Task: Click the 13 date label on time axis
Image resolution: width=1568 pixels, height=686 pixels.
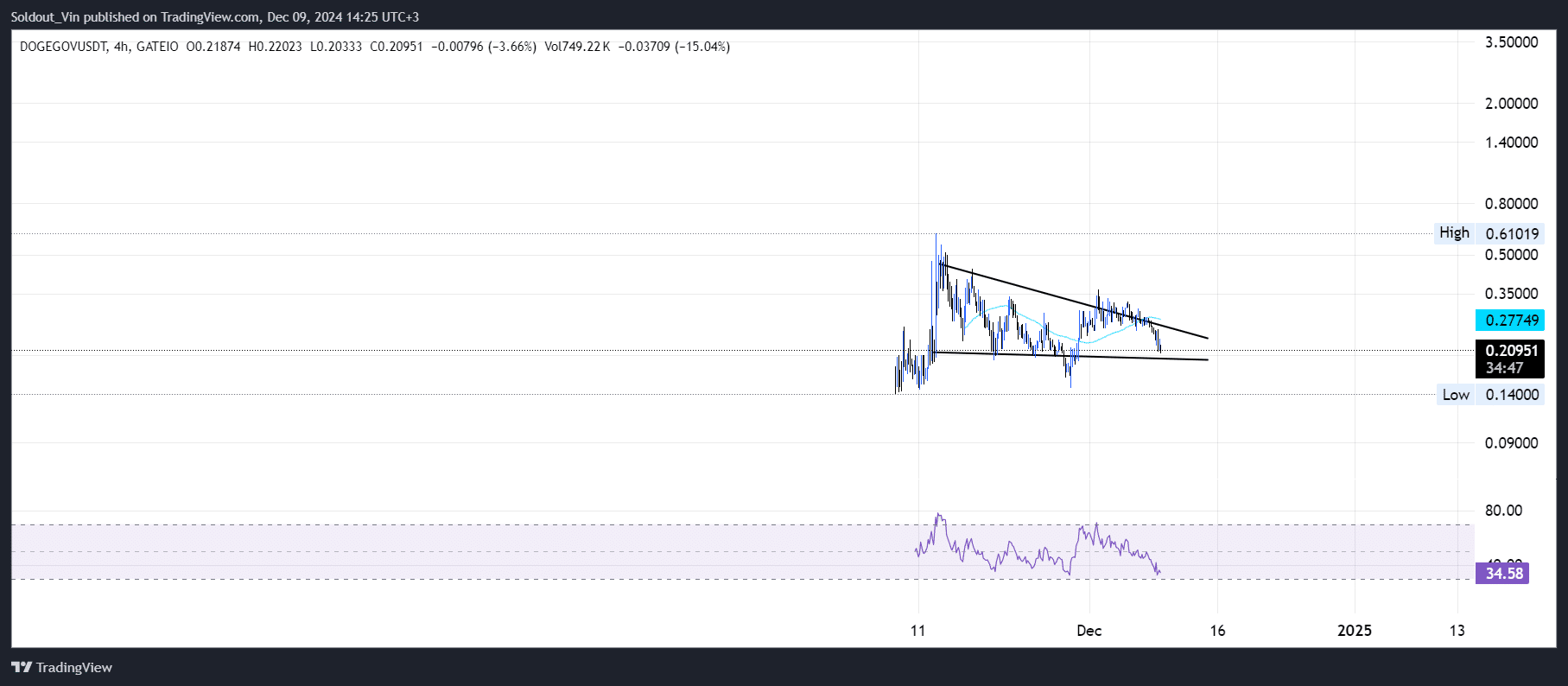Action: (x=1457, y=631)
